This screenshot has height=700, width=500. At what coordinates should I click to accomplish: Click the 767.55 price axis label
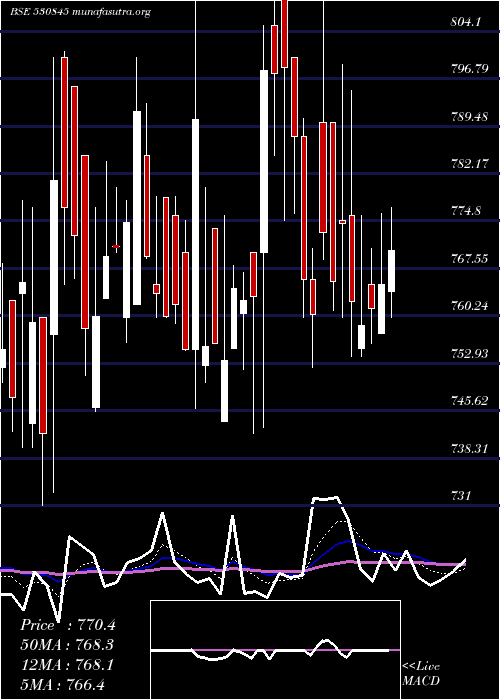pyautogui.click(x=469, y=258)
